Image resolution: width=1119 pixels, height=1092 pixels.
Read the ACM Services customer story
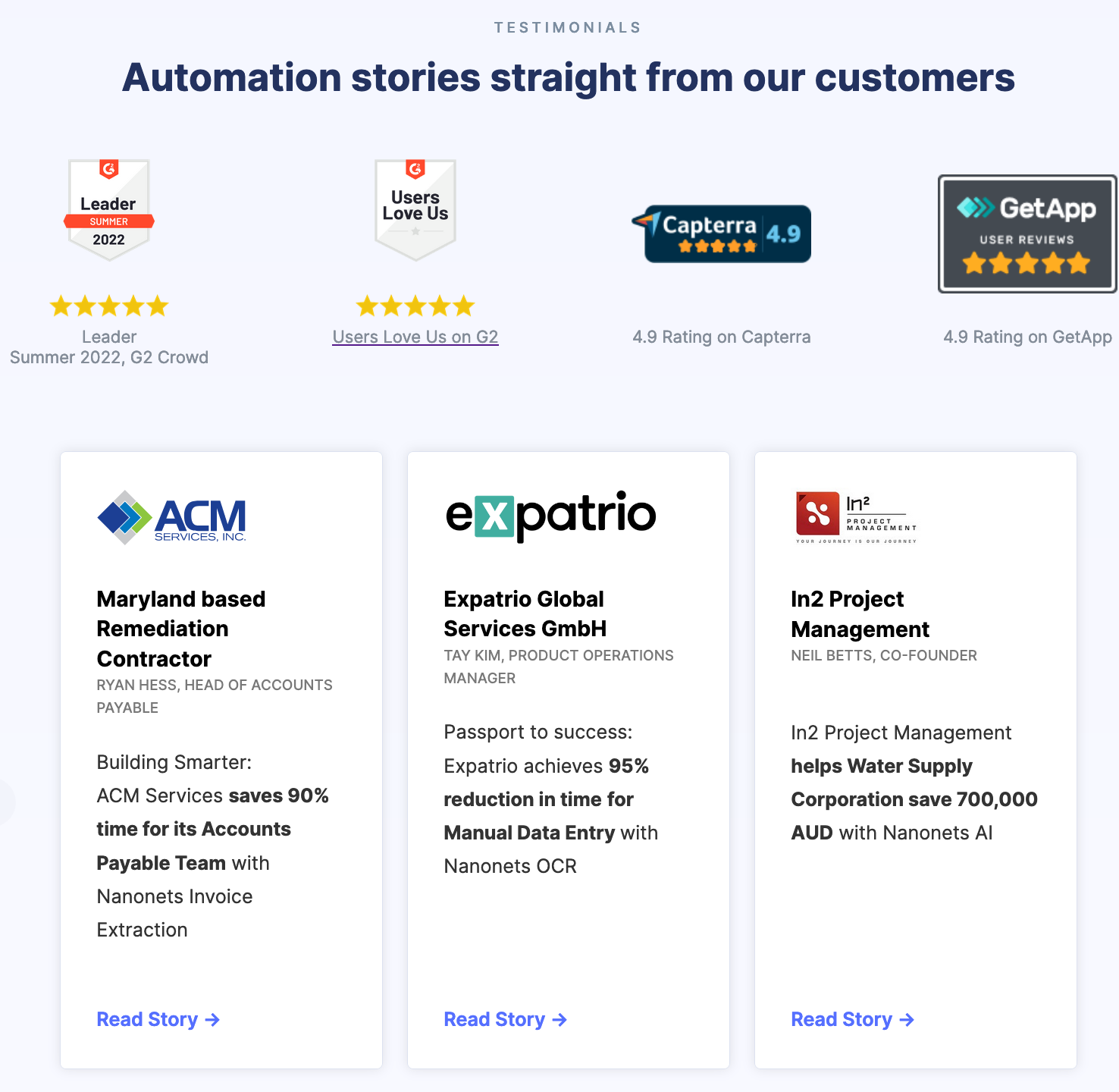pyautogui.click(x=149, y=1019)
